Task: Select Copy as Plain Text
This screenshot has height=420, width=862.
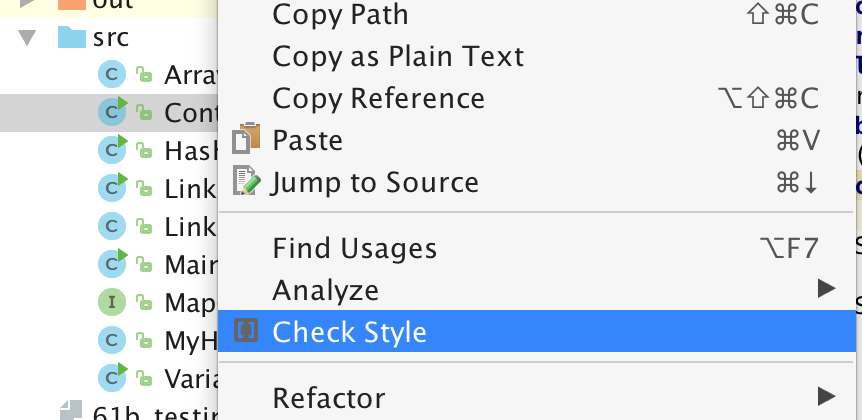Action: coord(398,56)
